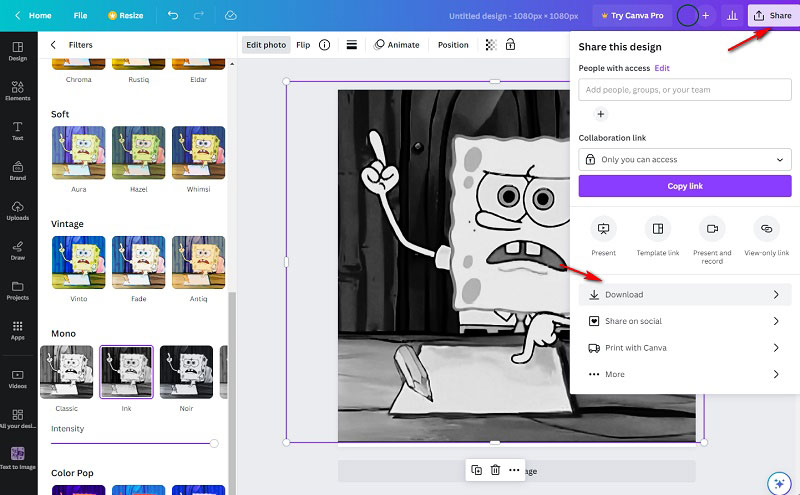
Task: Select the Draw tool
Action: (17, 250)
